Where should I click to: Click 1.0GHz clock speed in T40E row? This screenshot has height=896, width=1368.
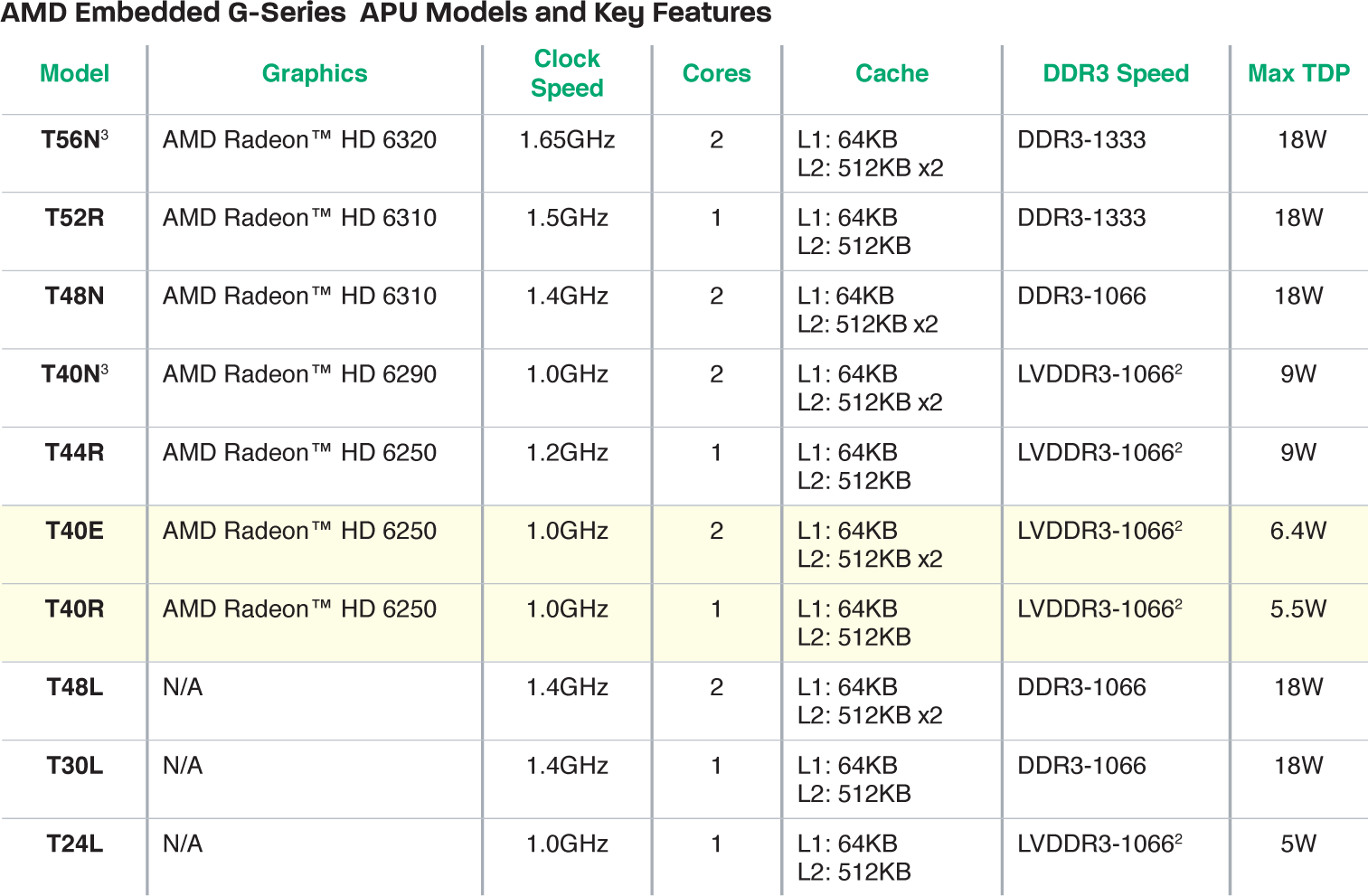[567, 531]
